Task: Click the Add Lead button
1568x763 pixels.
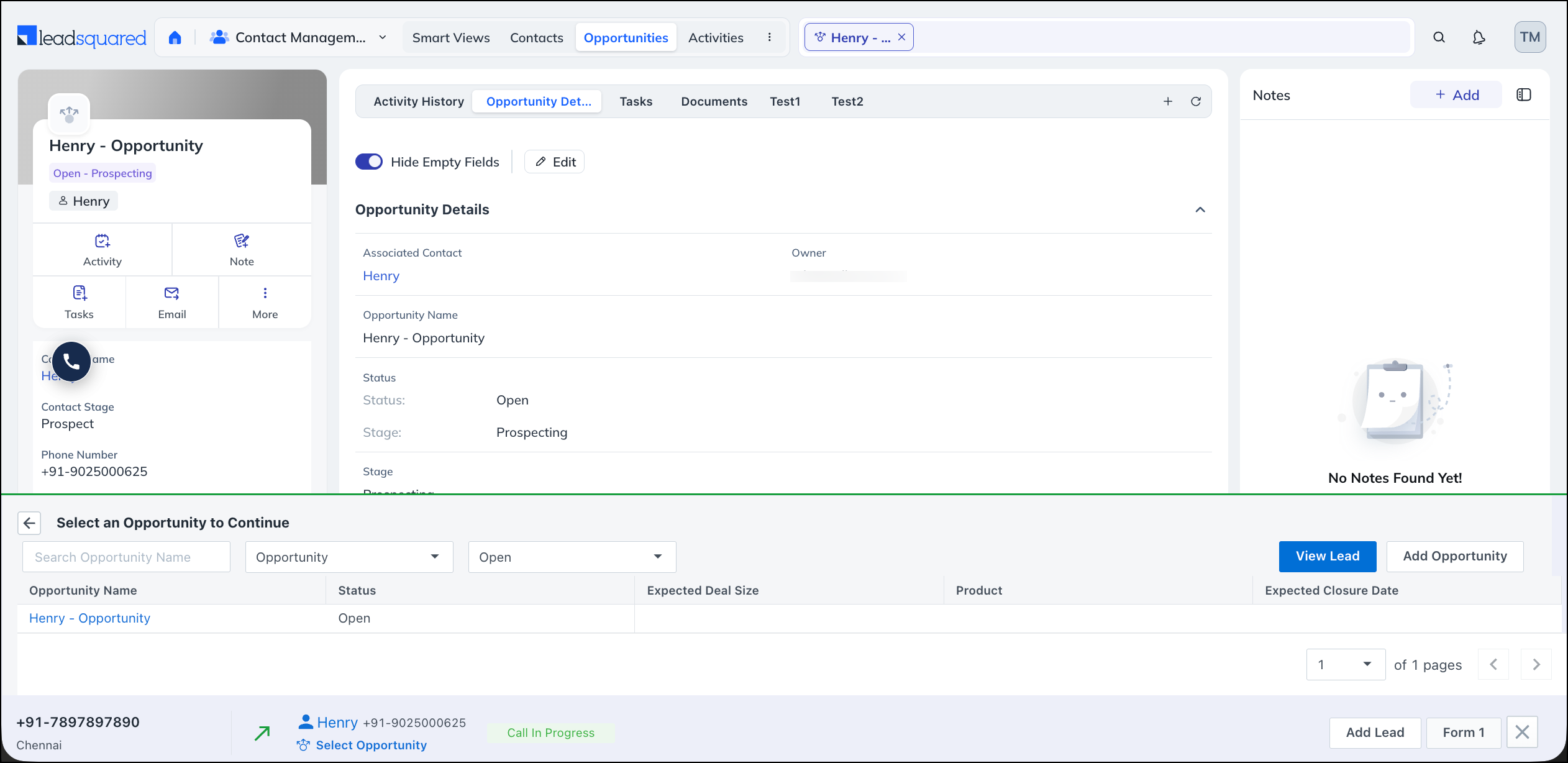Action: pos(1375,733)
